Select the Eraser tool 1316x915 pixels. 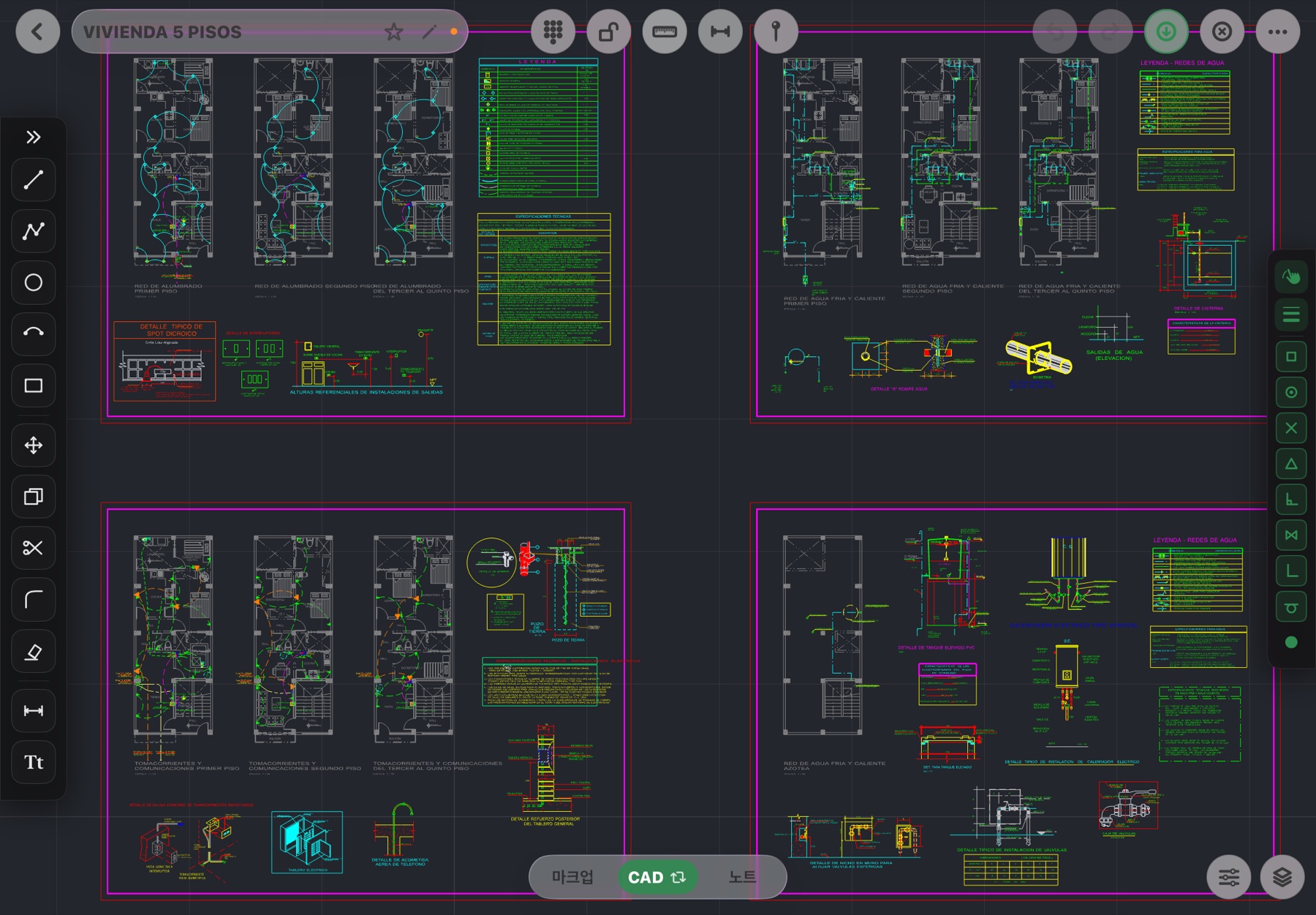coord(34,651)
